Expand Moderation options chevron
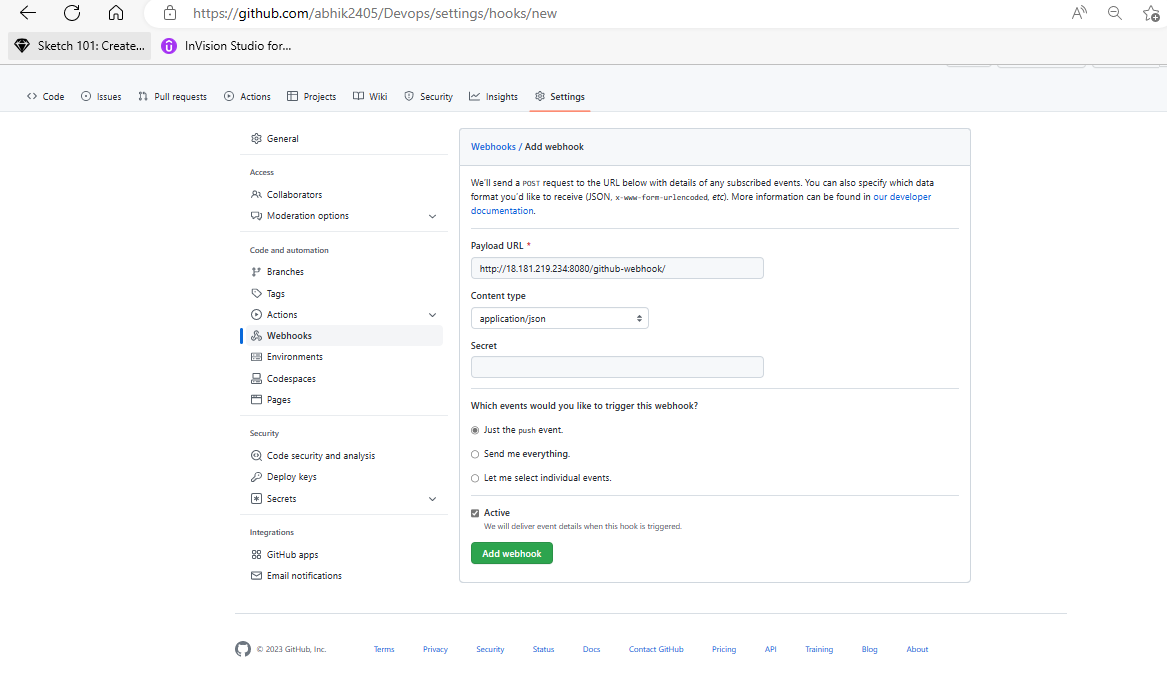This screenshot has height=679, width=1167. point(432,217)
